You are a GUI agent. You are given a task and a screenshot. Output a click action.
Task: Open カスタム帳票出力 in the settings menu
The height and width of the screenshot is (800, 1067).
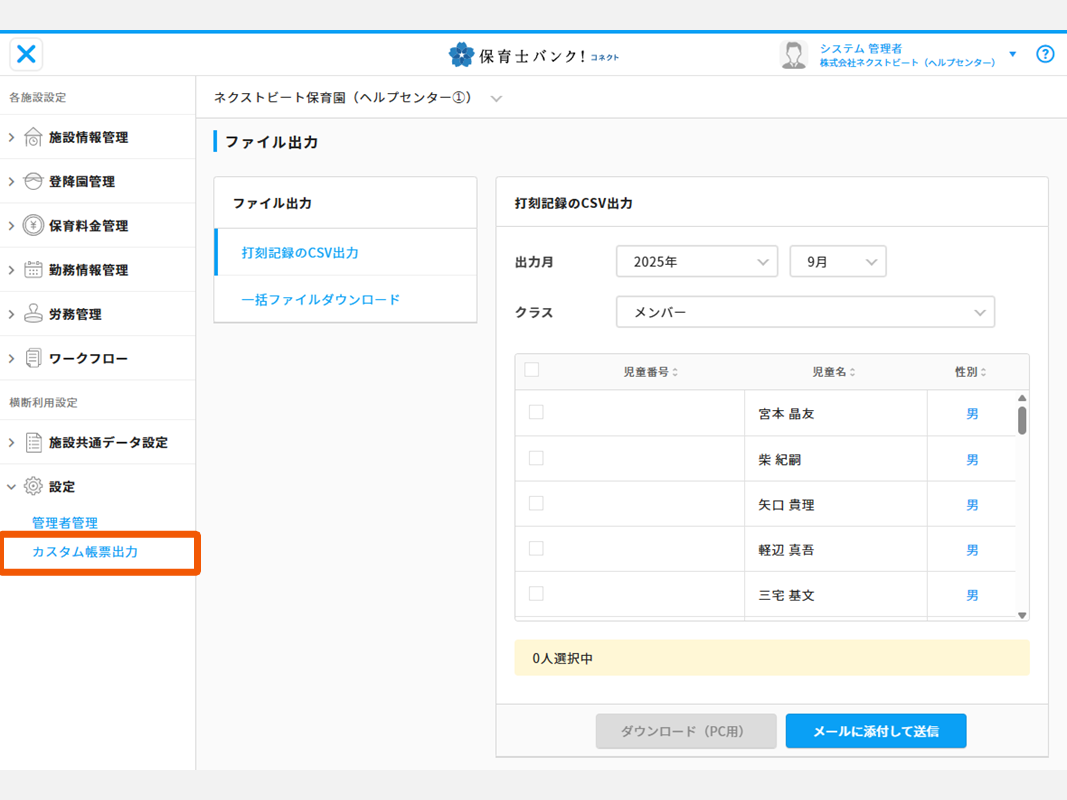pyautogui.click(x=85, y=552)
